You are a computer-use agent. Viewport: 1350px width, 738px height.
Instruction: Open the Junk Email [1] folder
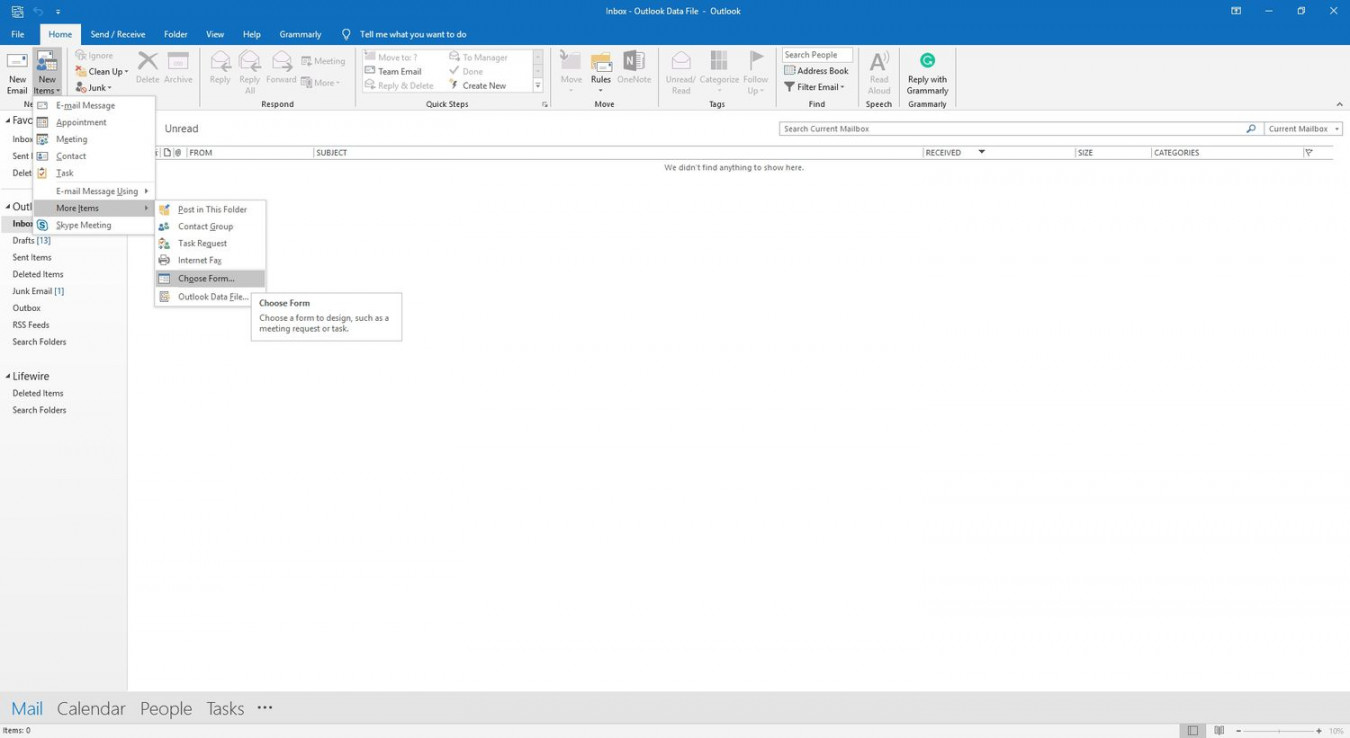click(38, 291)
